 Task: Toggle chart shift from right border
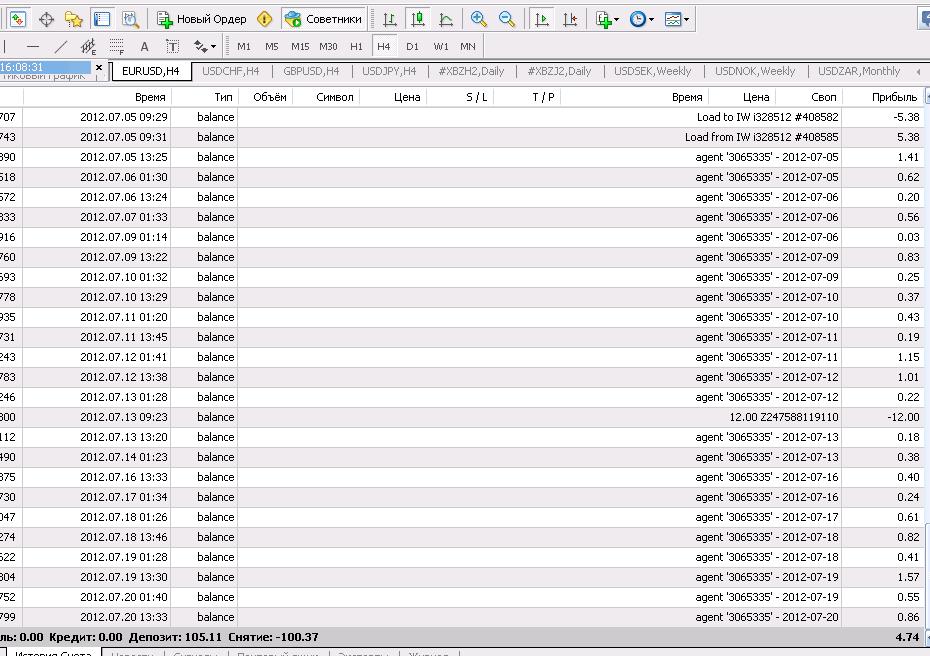[x=570, y=19]
